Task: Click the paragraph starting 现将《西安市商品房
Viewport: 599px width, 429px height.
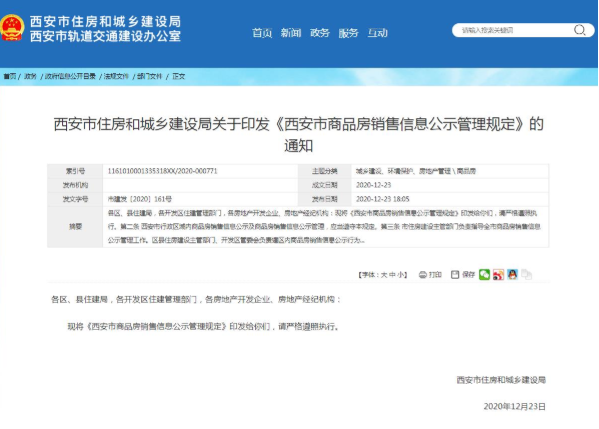Action: (203, 327)
